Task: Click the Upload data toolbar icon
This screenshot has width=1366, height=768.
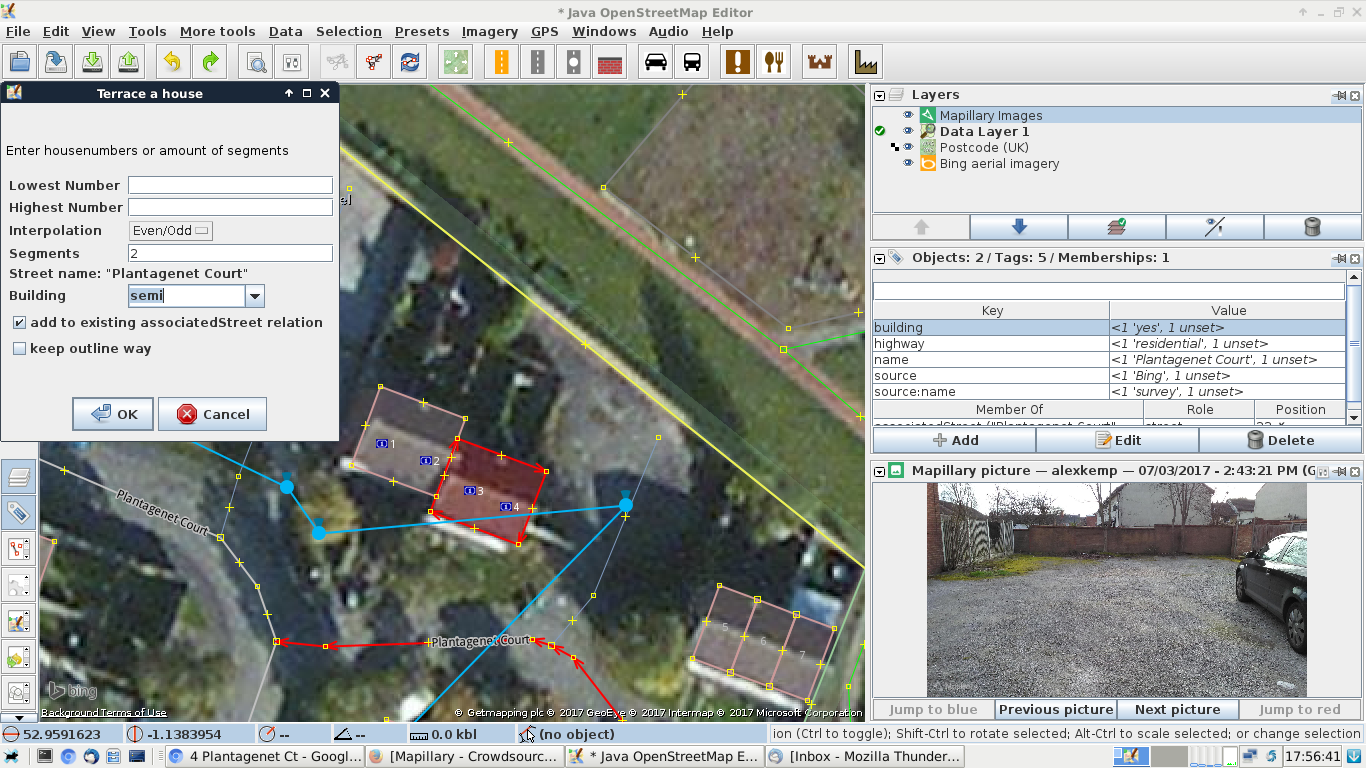Action: point(129,62)
